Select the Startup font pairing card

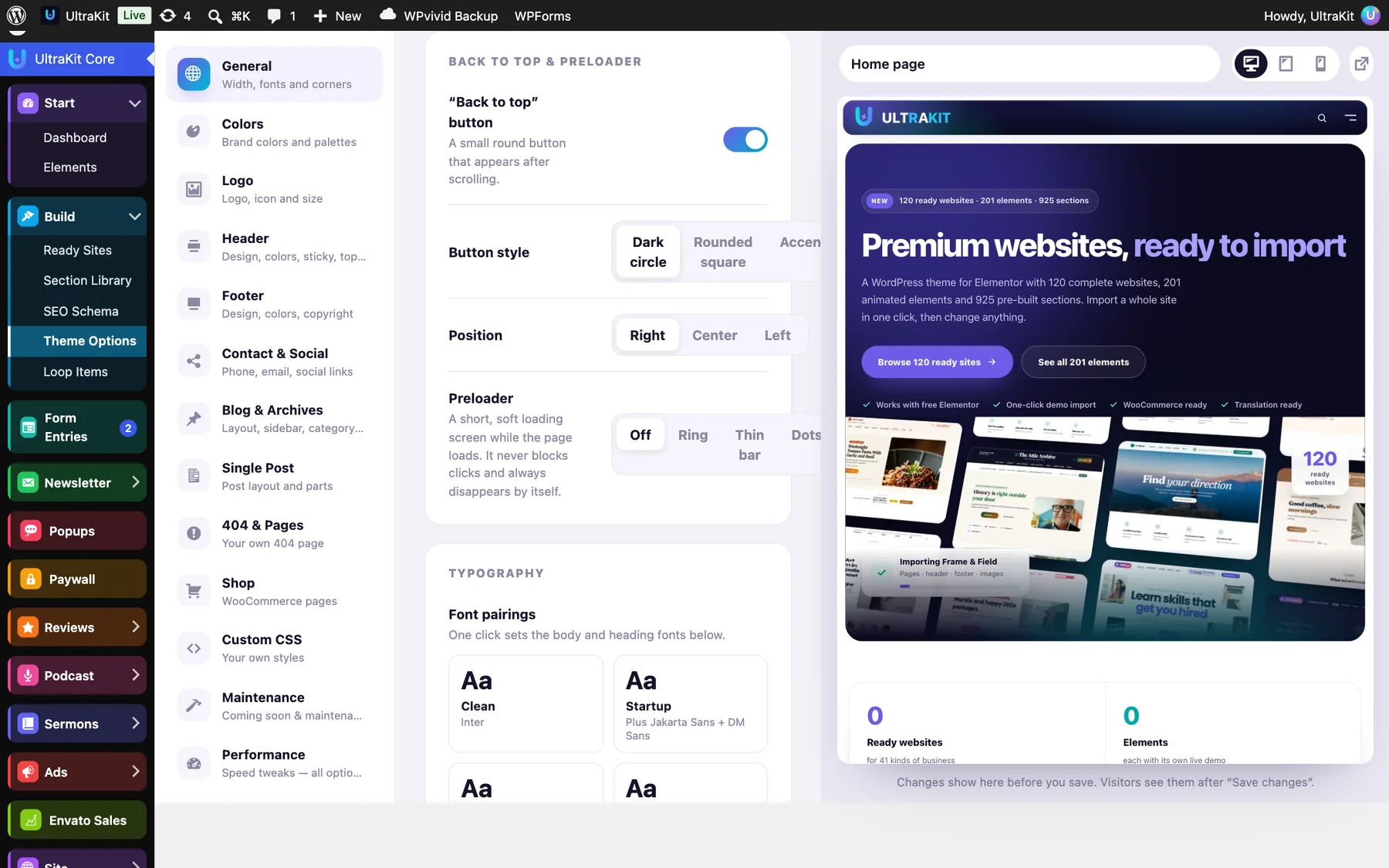pos(691,704)
